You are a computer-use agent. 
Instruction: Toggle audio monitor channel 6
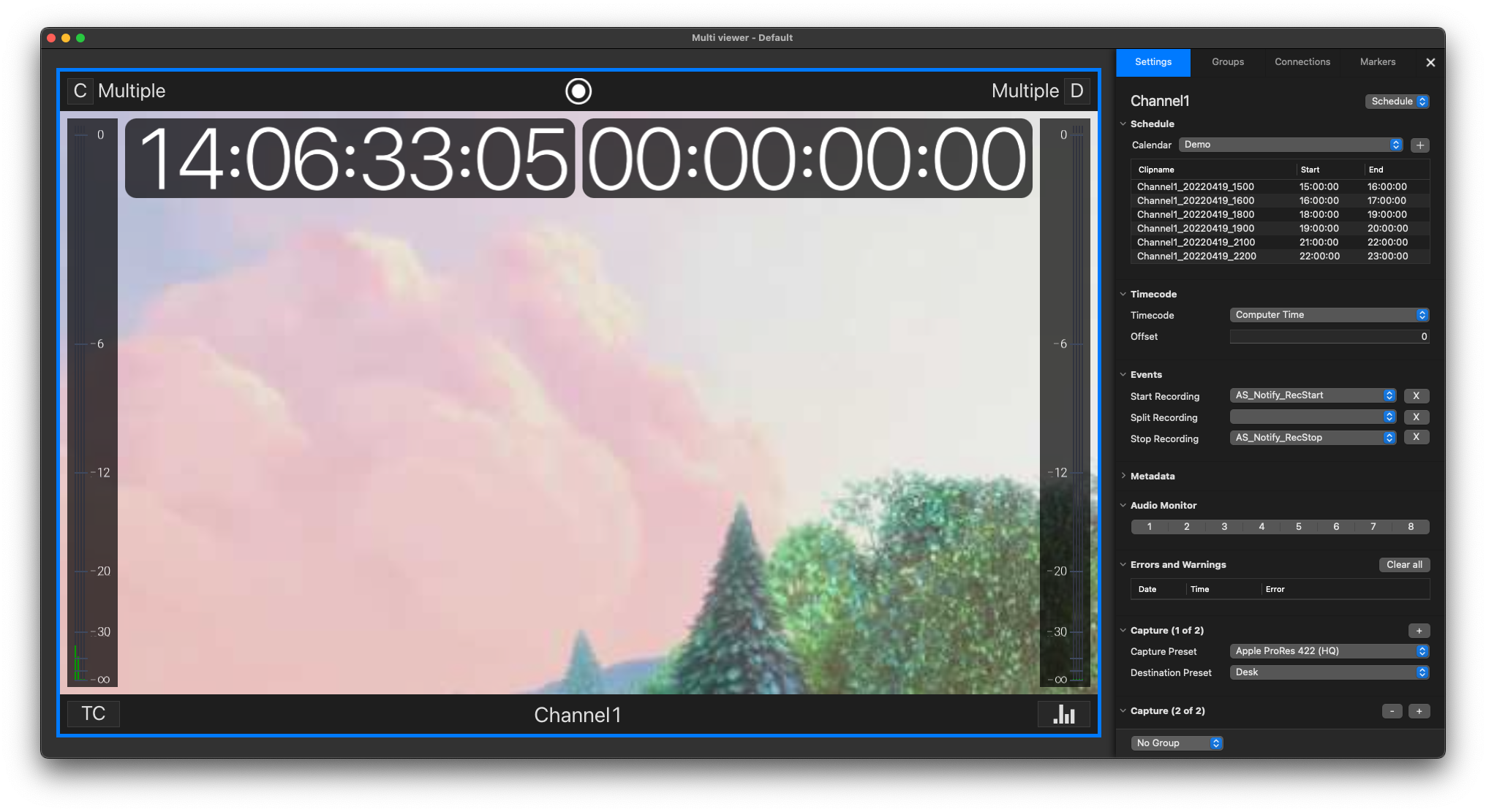click(x=1336, y=527)
